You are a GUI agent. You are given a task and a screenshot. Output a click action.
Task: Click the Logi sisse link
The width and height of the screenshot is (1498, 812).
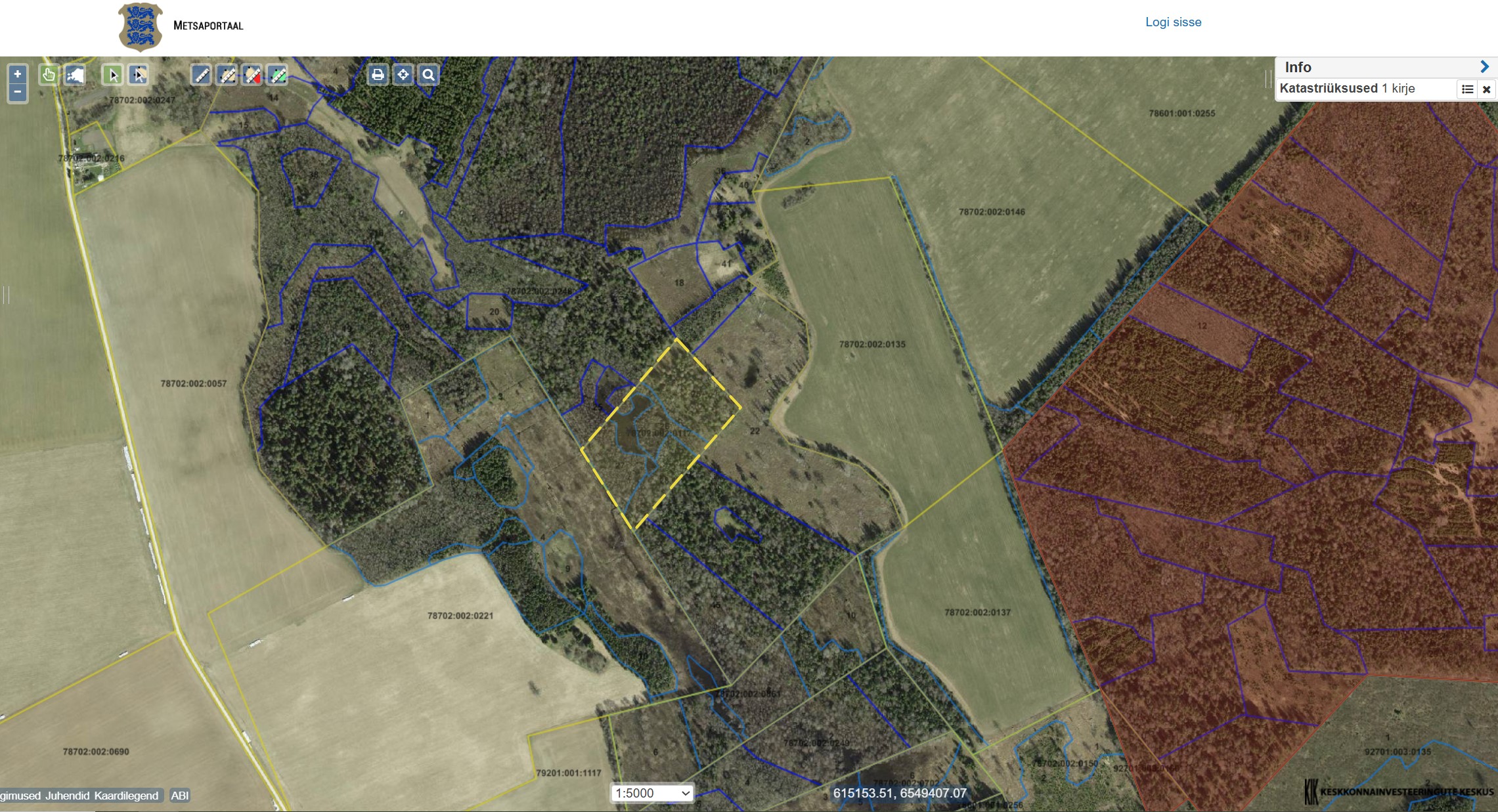click(x=1173, y=22)
